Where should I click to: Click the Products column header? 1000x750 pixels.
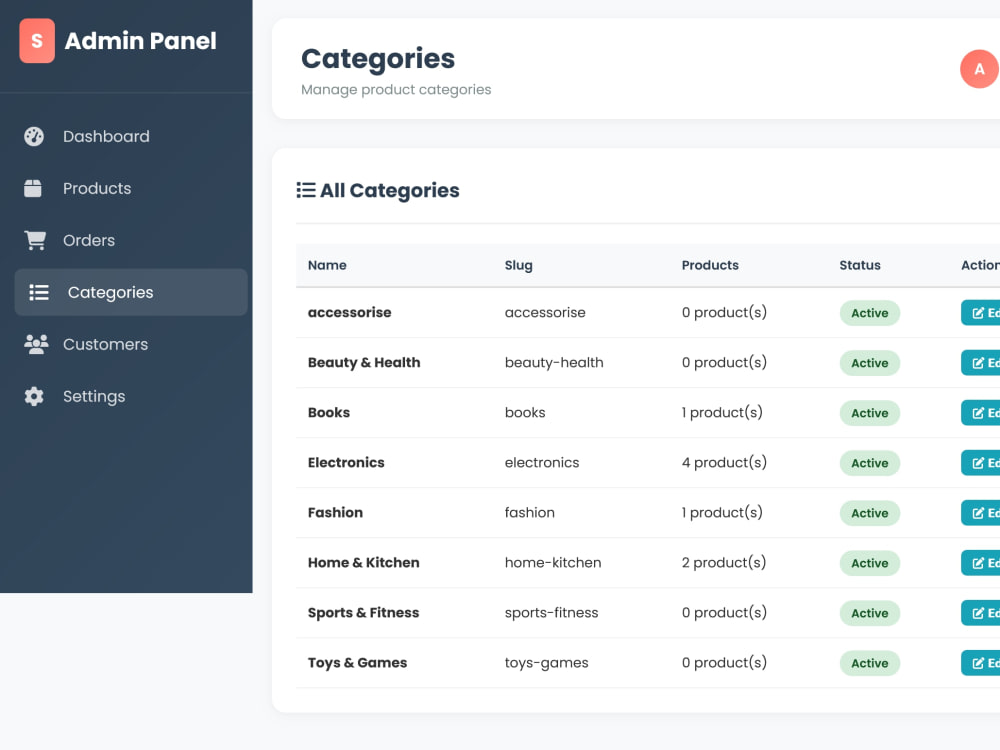pos(710,265)
